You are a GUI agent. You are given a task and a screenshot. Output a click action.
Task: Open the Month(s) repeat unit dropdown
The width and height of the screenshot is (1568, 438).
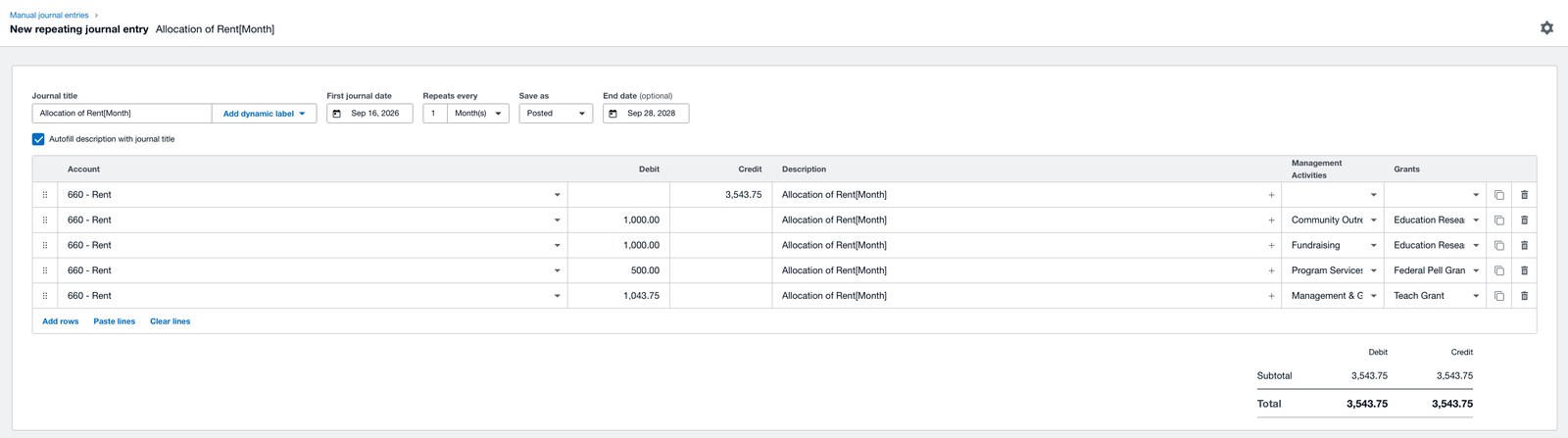478,114
